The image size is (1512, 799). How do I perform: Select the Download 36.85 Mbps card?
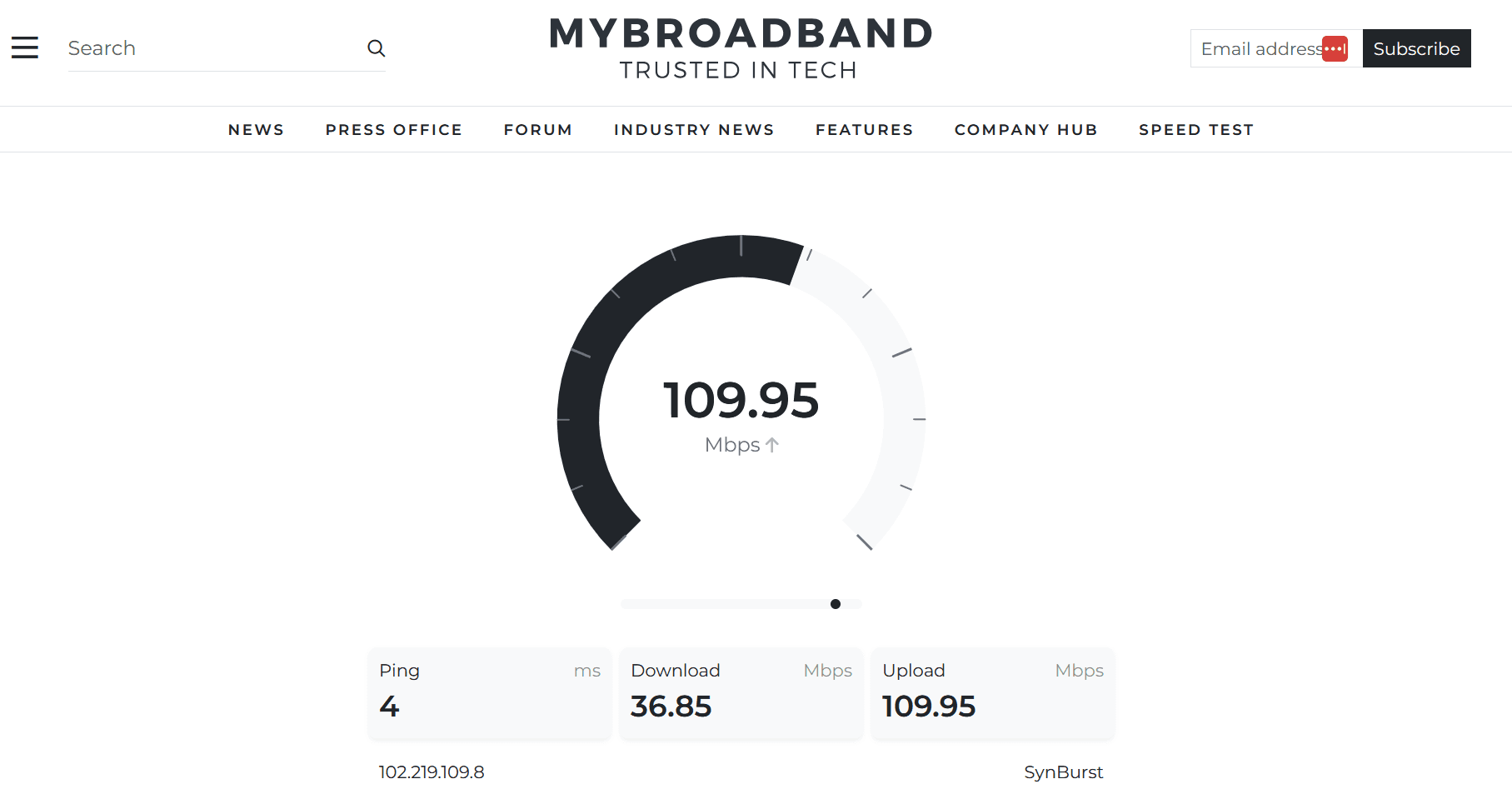point(741,693)
